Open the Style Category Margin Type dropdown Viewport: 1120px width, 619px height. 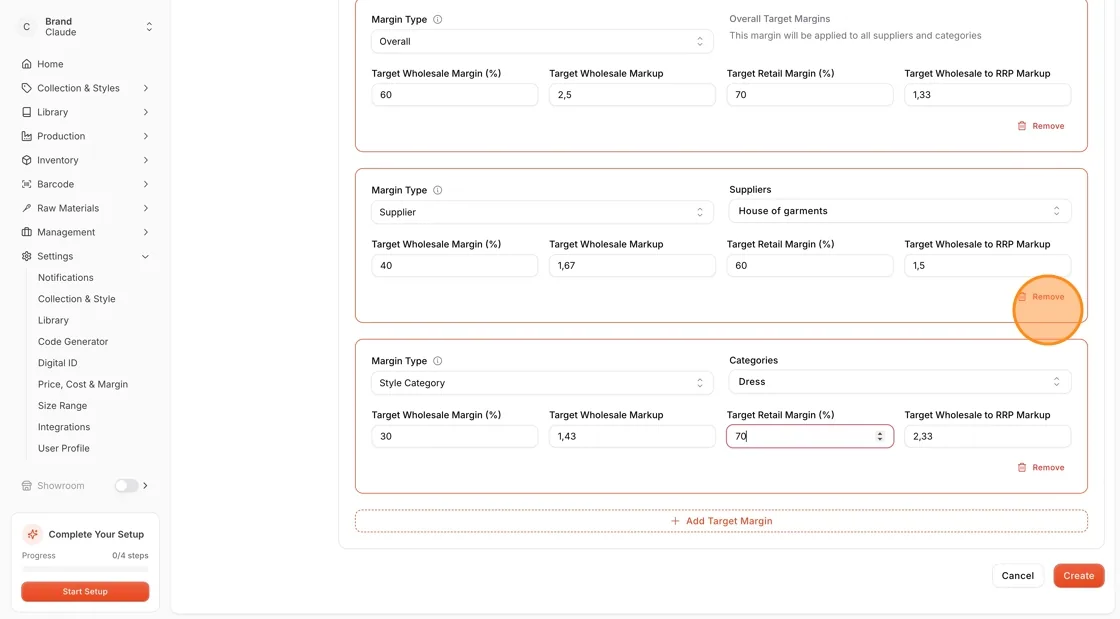click(542, 383)
